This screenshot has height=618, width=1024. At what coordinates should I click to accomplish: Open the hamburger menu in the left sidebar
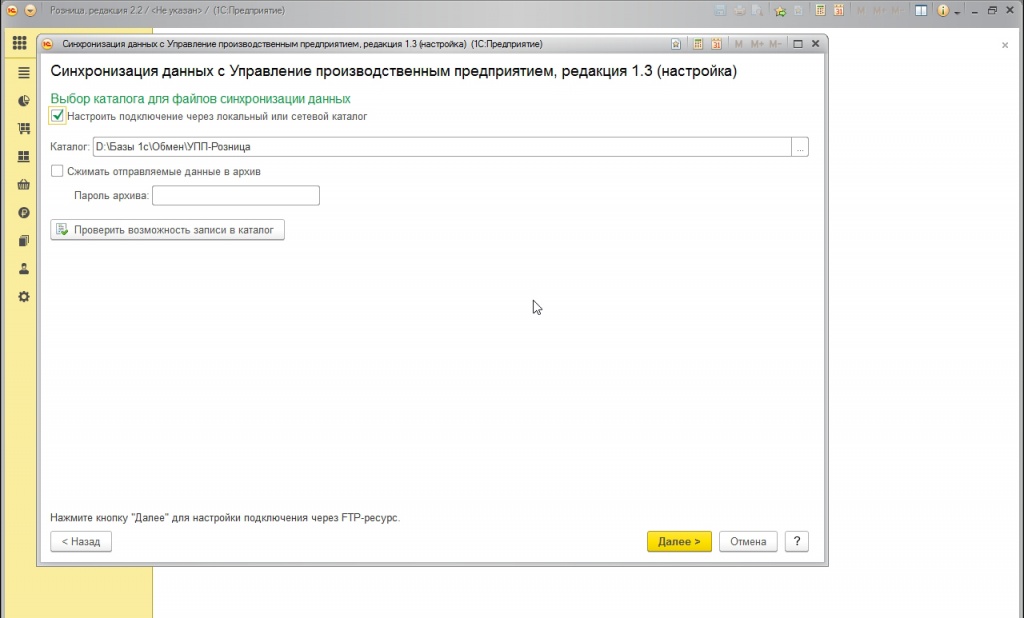pos(24,73)
